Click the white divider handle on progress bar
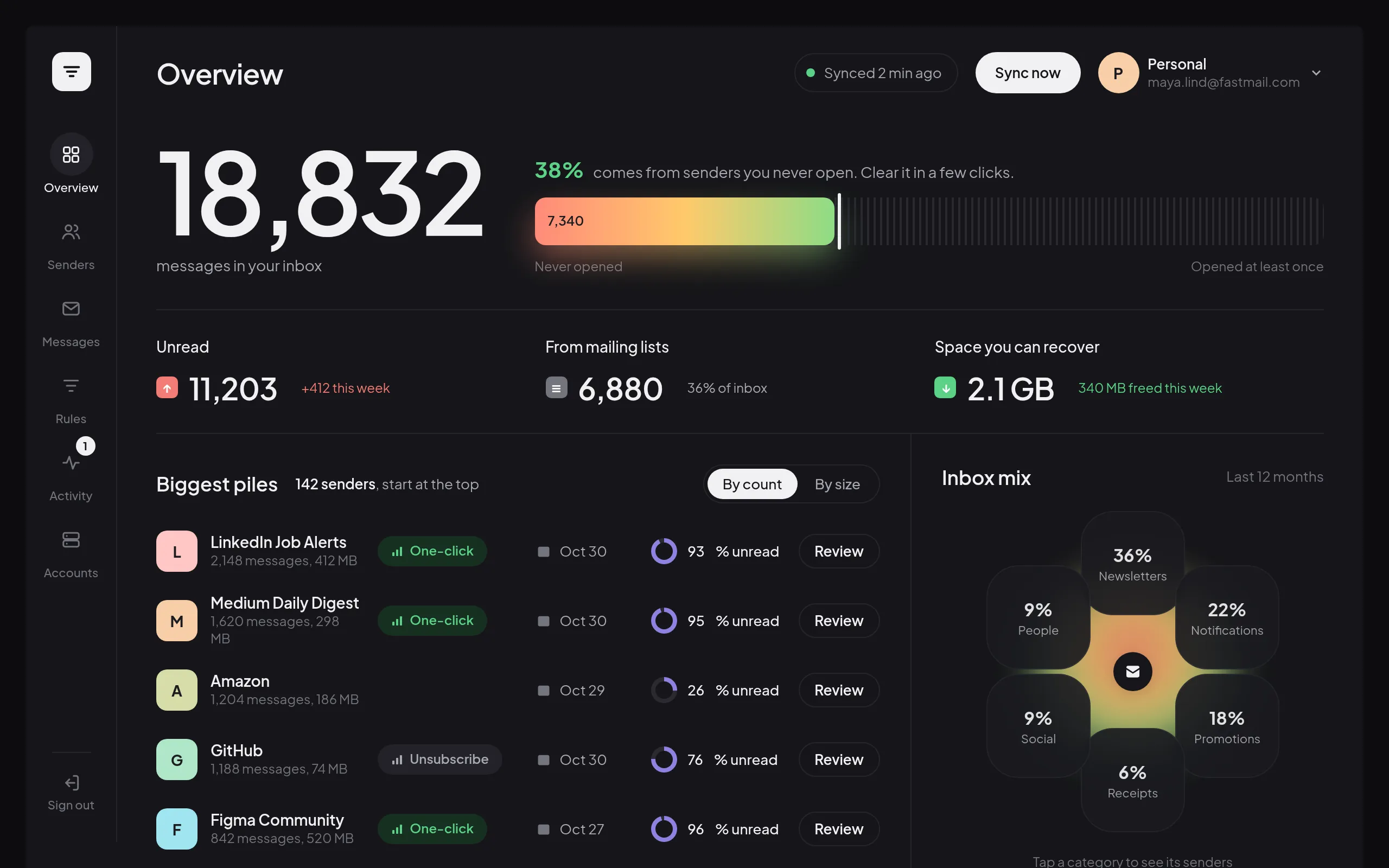Image resolution: width=1389 pixels, height=868 pixels. click(x=839, y=221)
